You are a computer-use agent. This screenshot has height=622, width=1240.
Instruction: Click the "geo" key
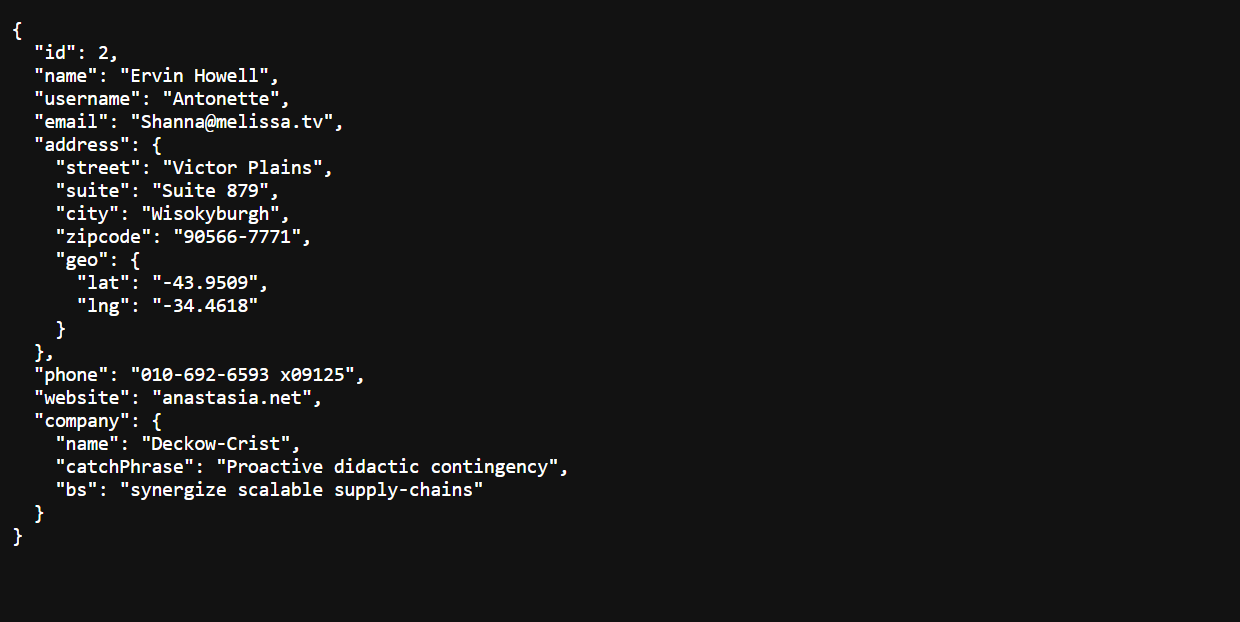point(82,260)
